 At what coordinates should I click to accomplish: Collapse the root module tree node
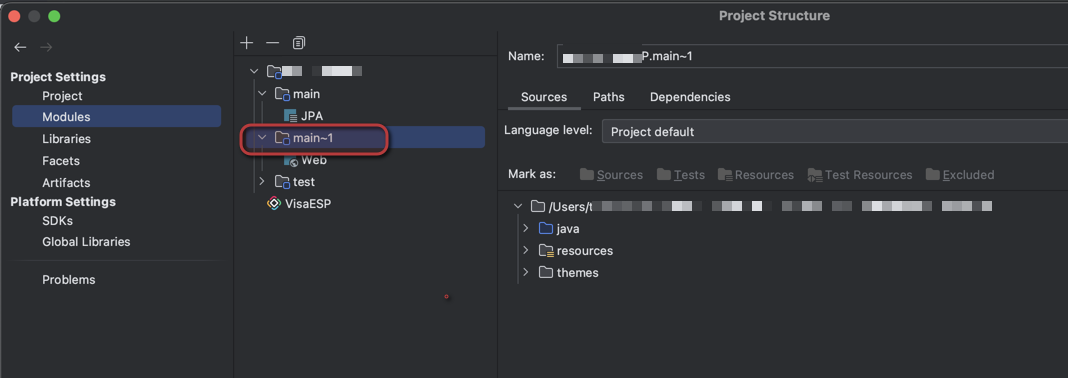254,71
